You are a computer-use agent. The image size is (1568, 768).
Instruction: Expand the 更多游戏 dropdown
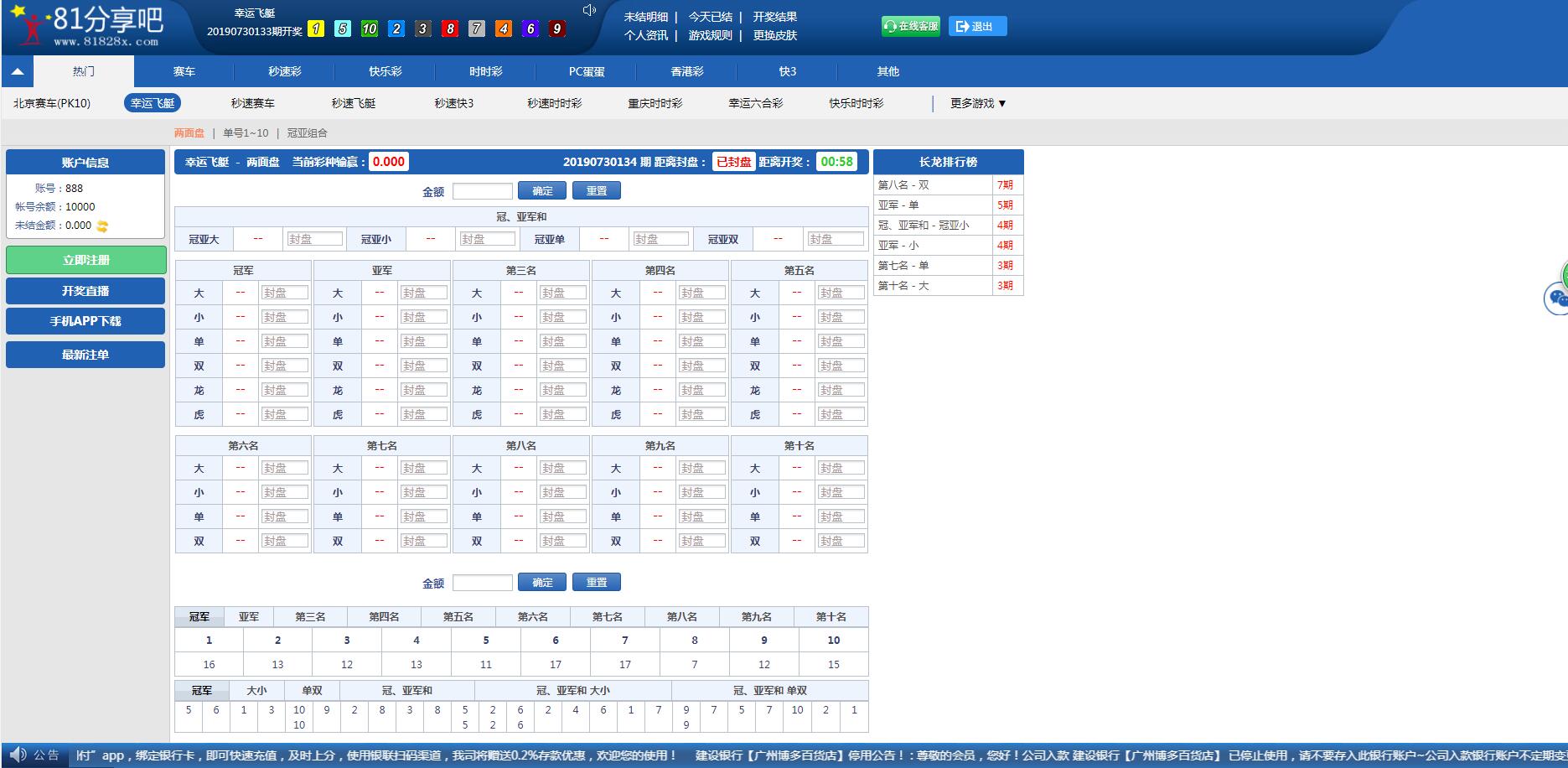[978, 103]
